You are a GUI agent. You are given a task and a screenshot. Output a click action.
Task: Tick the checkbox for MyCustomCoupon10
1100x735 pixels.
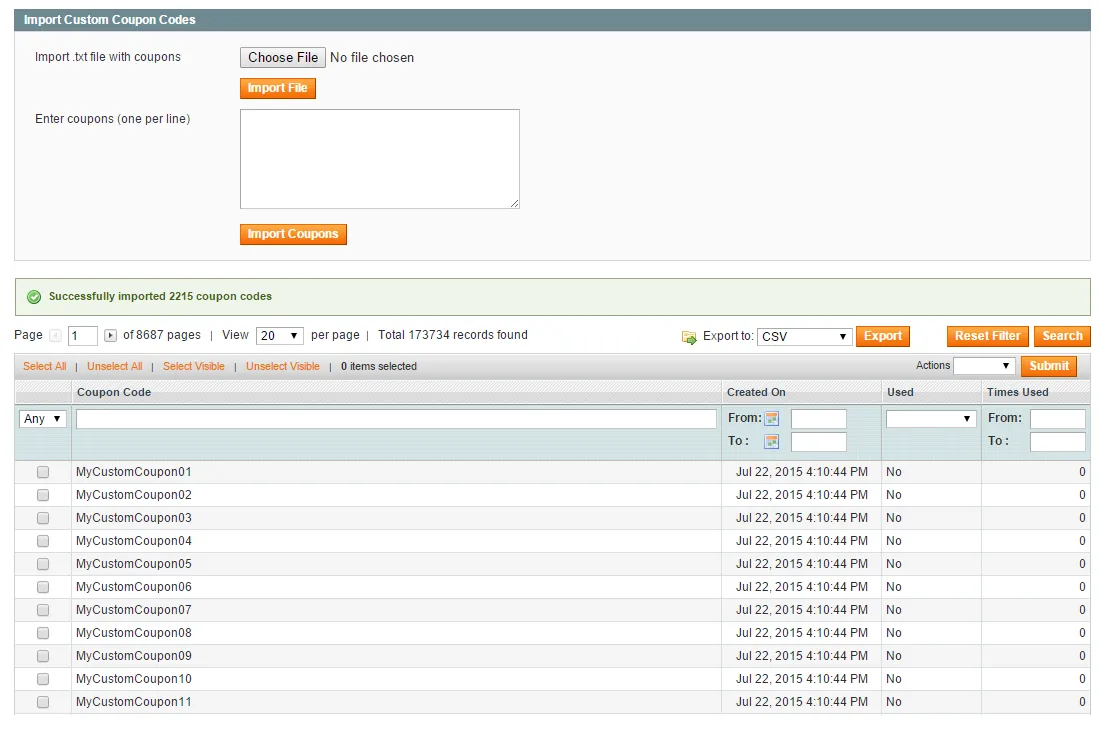[43, 679]
